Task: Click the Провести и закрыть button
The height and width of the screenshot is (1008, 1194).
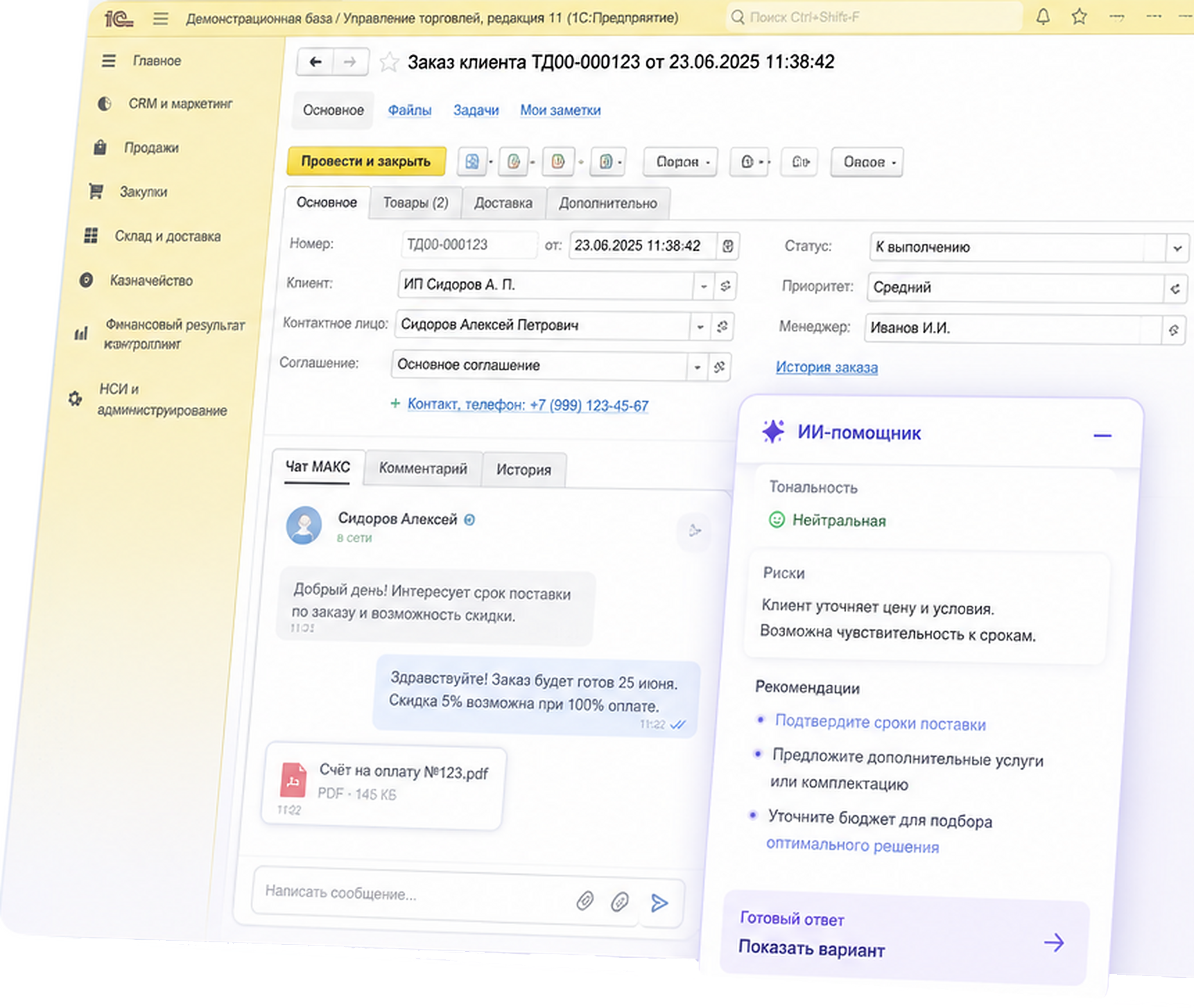Action: click(x=366, y=161)
